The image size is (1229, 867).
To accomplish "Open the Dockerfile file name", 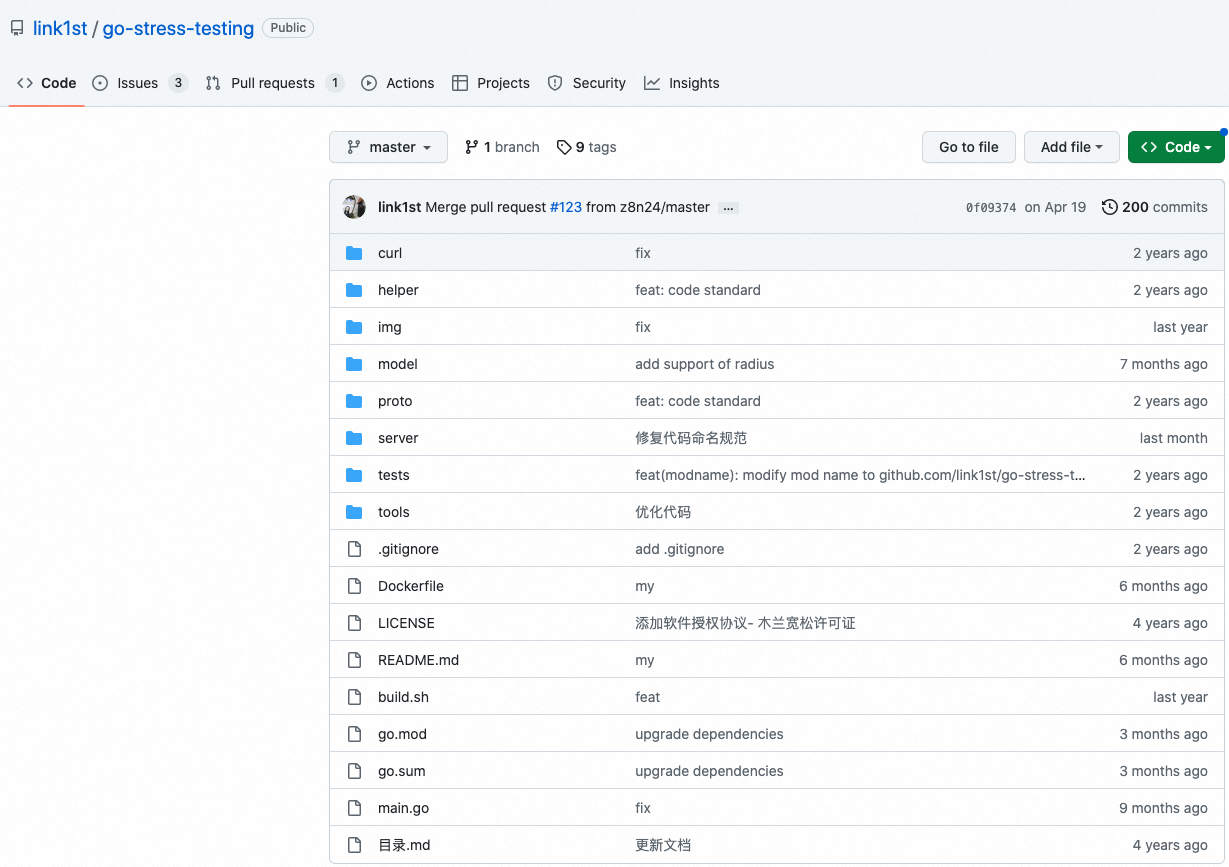I will point(411,586).
